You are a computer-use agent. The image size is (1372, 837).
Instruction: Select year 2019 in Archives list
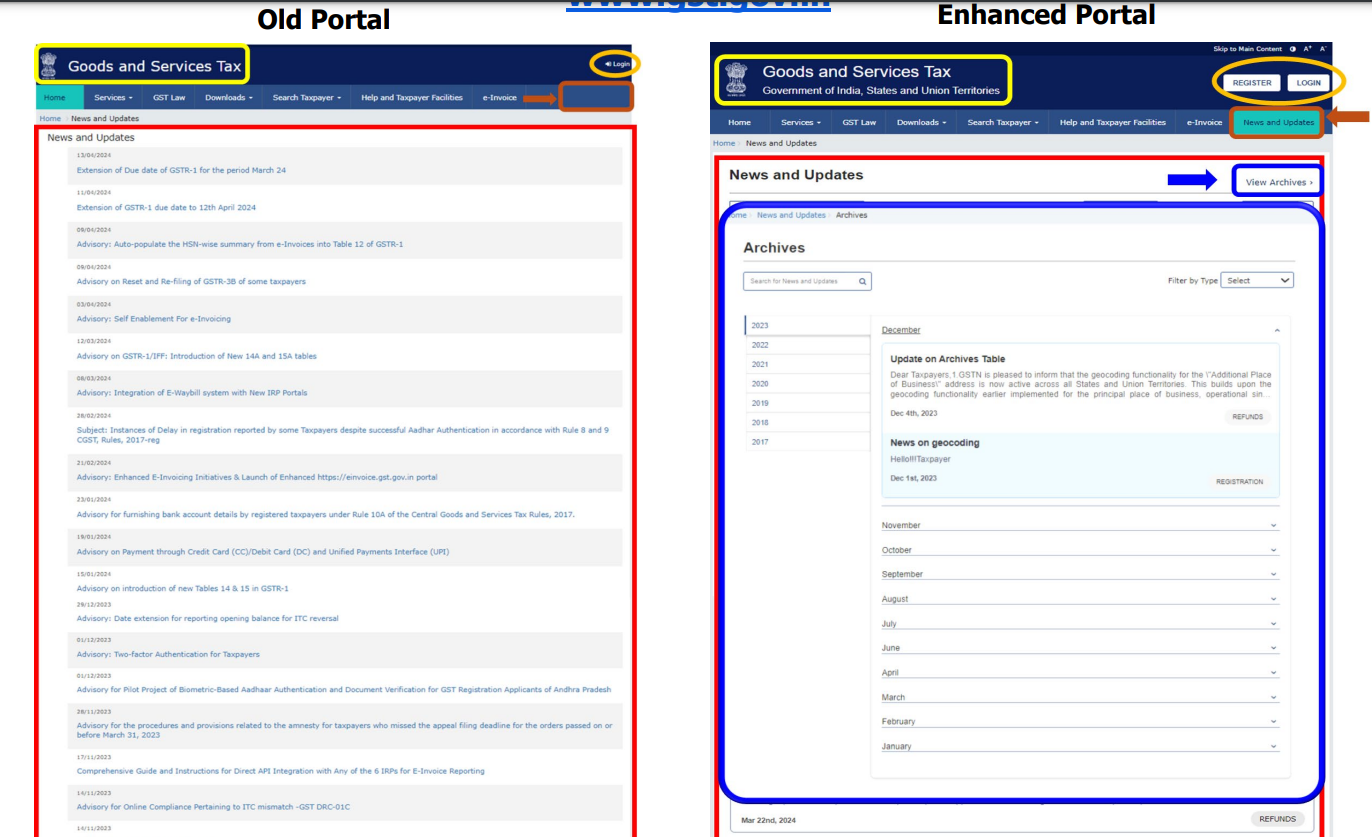[x=808, y=403]
